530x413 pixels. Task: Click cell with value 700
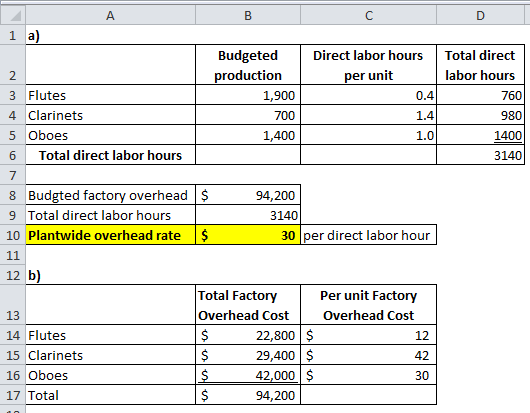(248, 115)
